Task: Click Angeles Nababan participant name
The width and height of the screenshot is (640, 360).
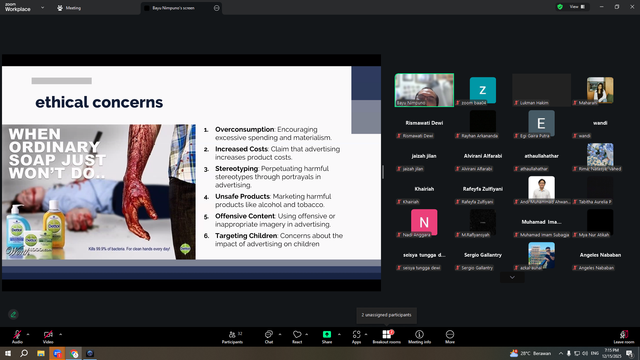Action: click(600, 255)
